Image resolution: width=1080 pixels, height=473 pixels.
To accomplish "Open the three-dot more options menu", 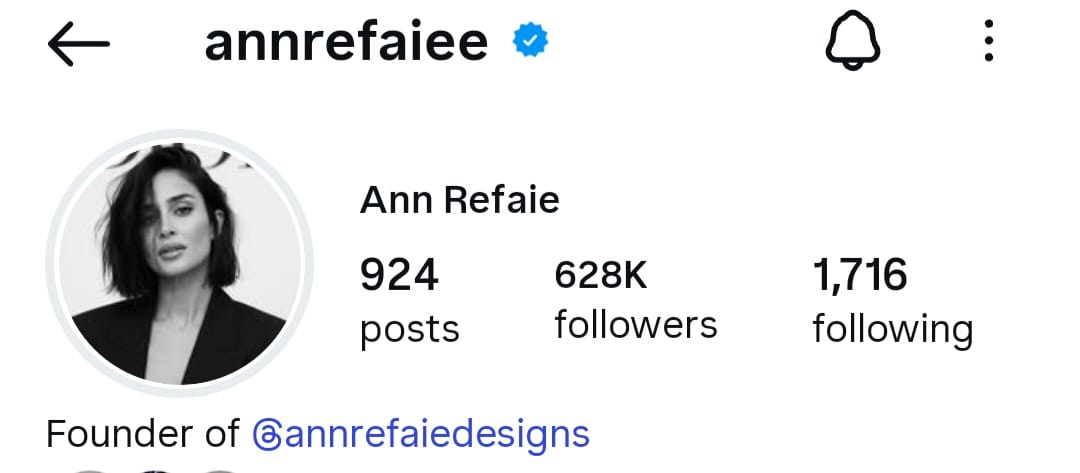I will (x=988, y=43).
